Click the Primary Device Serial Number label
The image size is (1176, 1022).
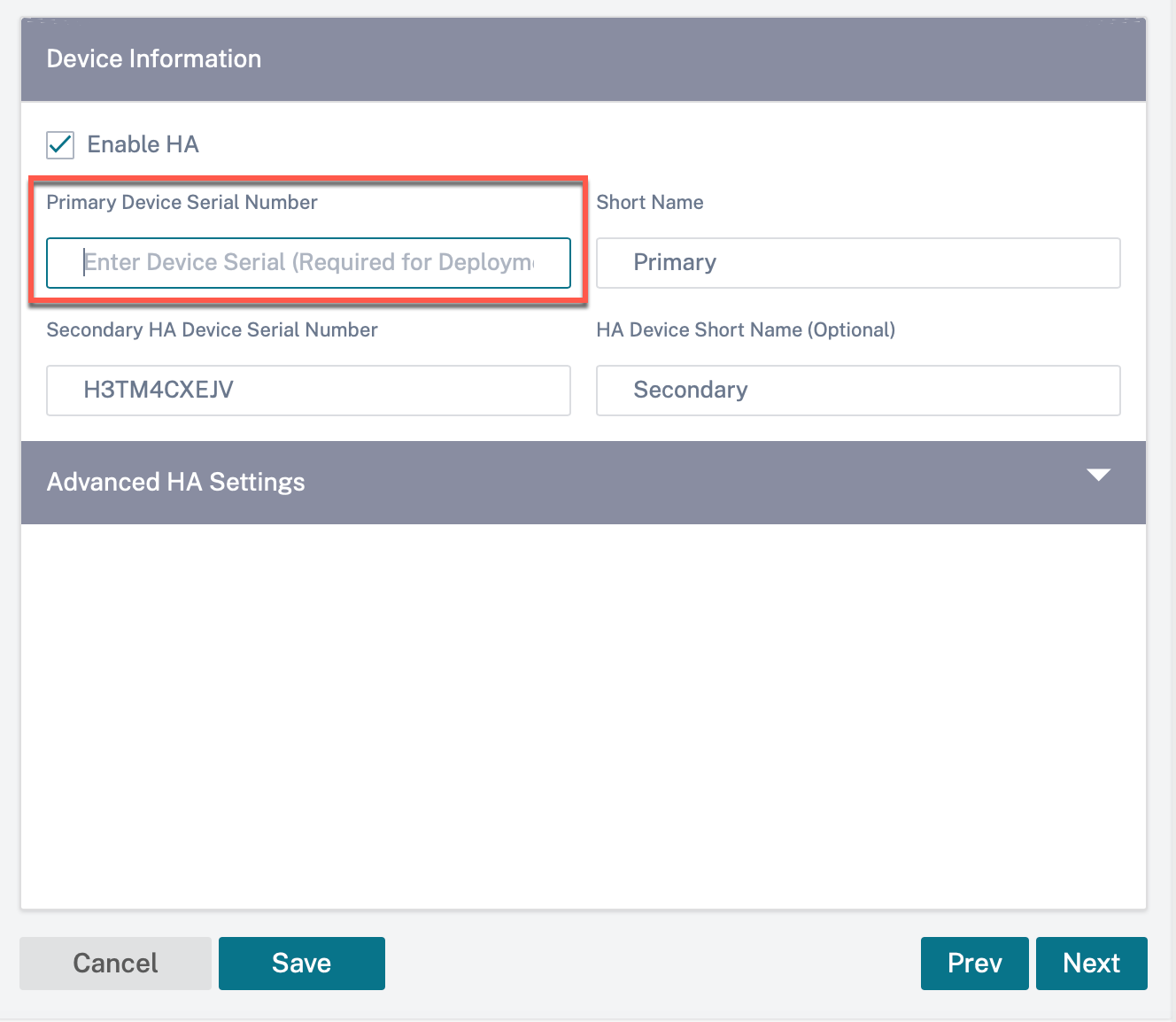[182, 202]
